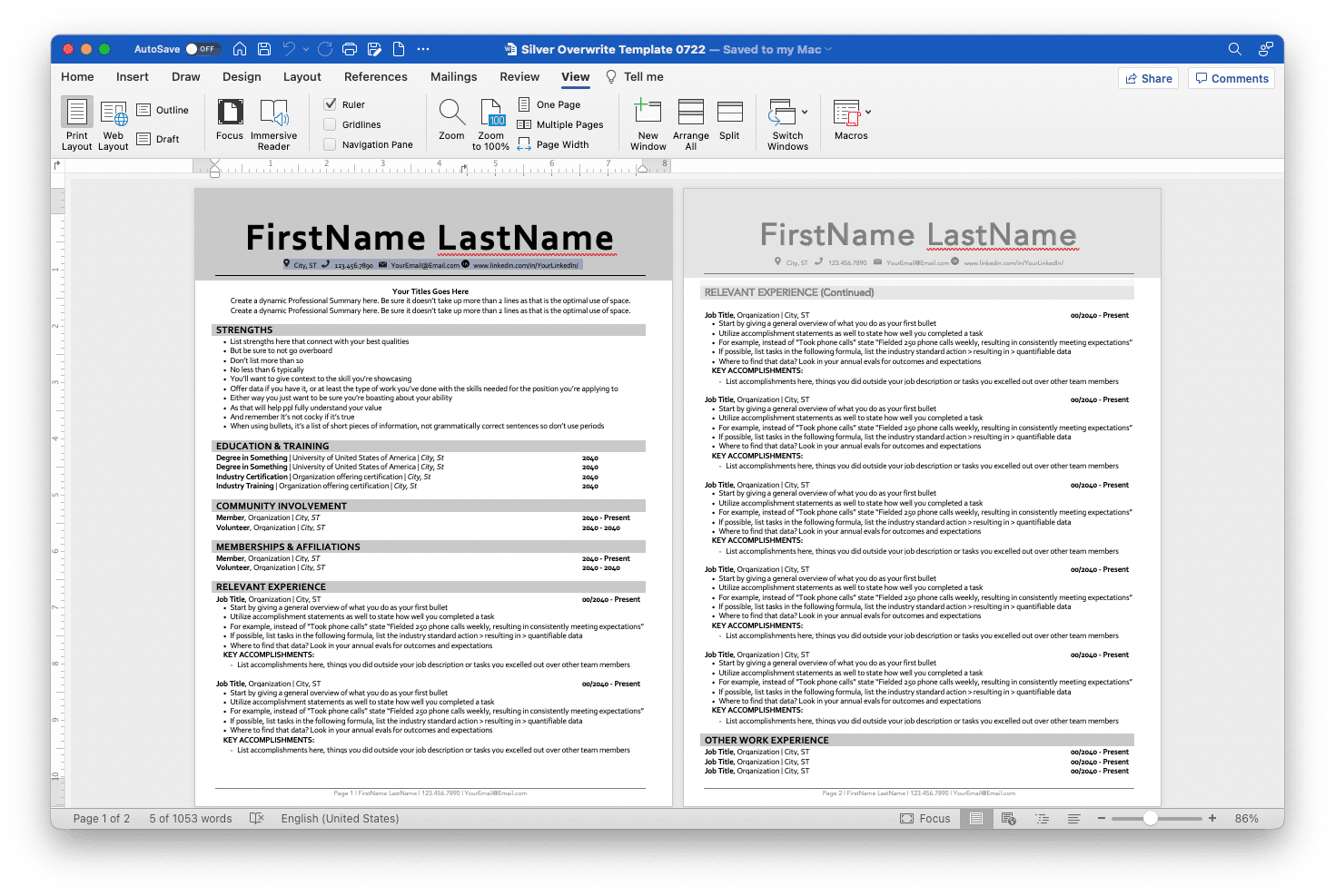1335x896 pixels.
Task: Enable the Navigation Pane checkbox
Action: pyautogui.click(x=331, y=144)
